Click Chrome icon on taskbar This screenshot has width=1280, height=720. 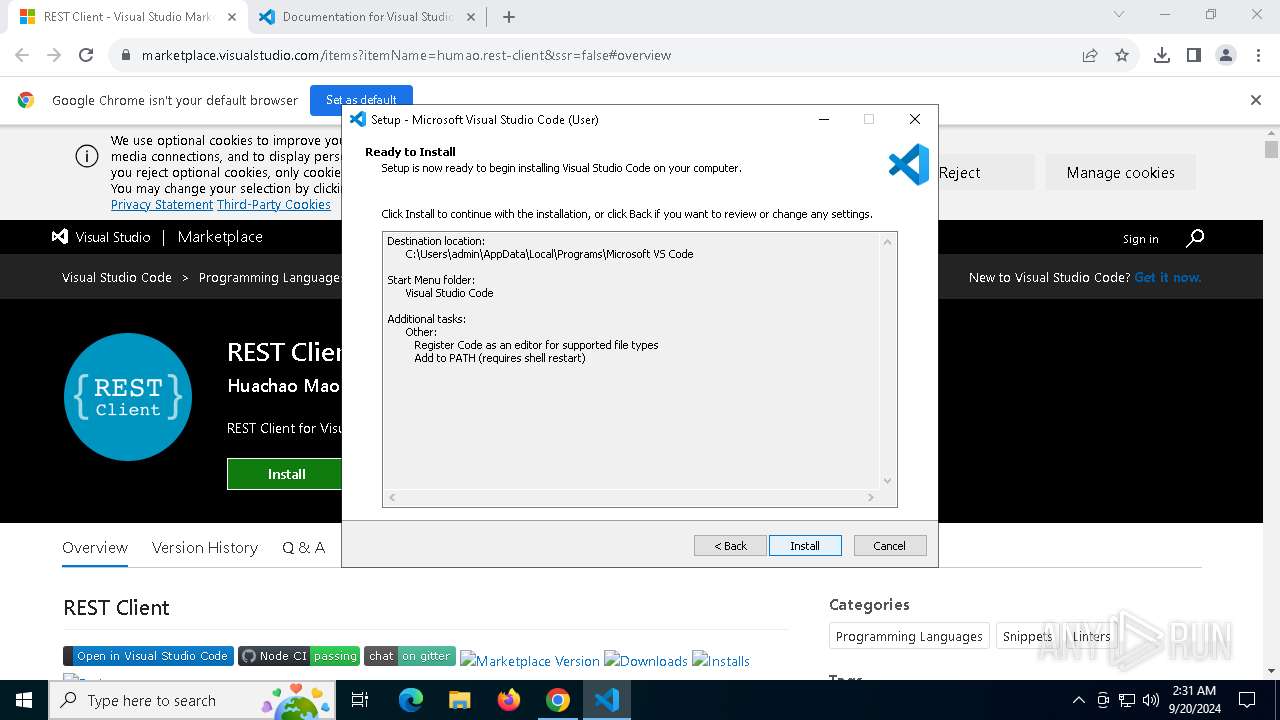[x=558, y=700]
